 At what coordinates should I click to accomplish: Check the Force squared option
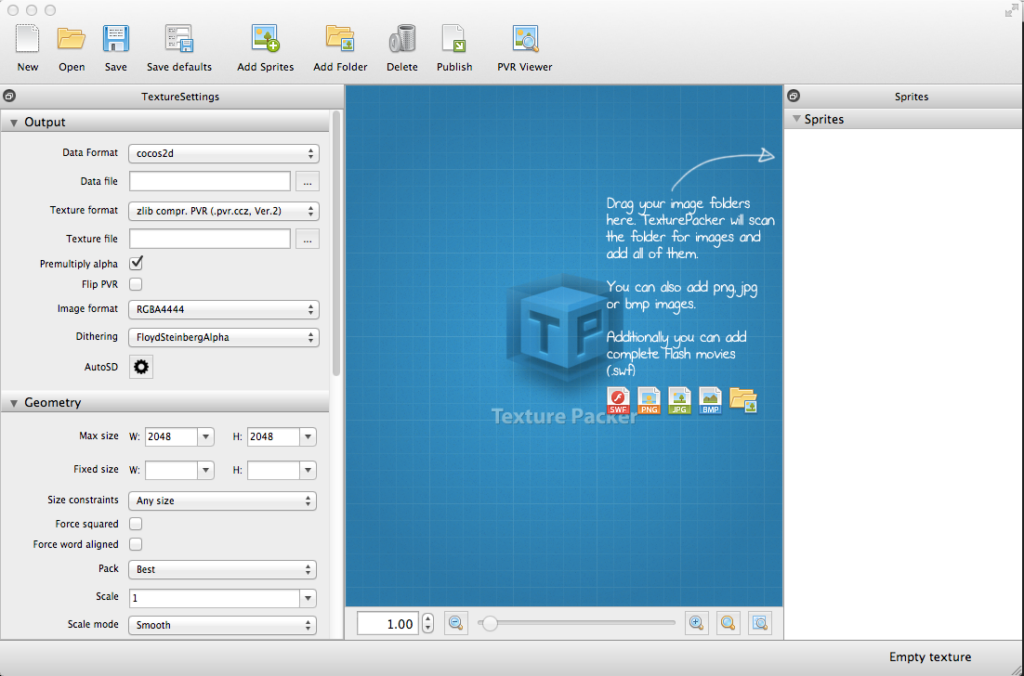(x=136, y=523)
